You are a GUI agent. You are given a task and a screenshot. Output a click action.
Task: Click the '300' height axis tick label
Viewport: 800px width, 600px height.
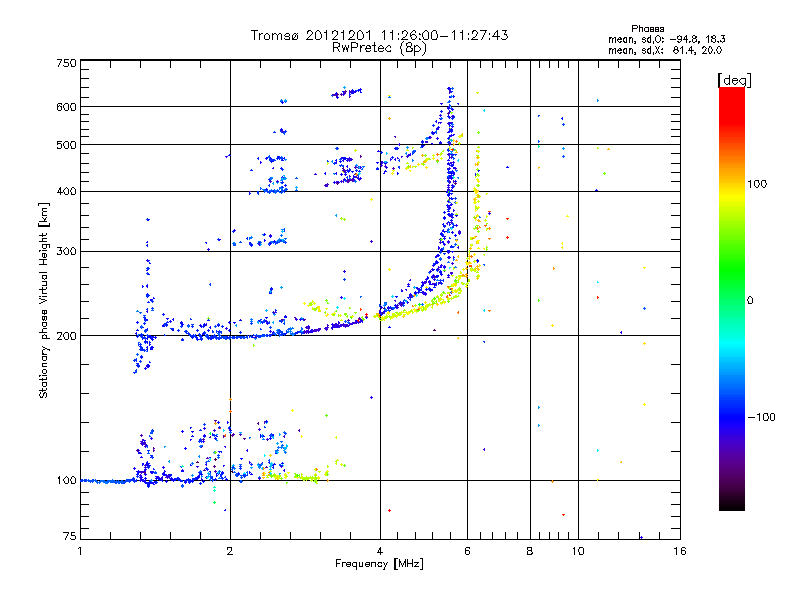(67, 252)
